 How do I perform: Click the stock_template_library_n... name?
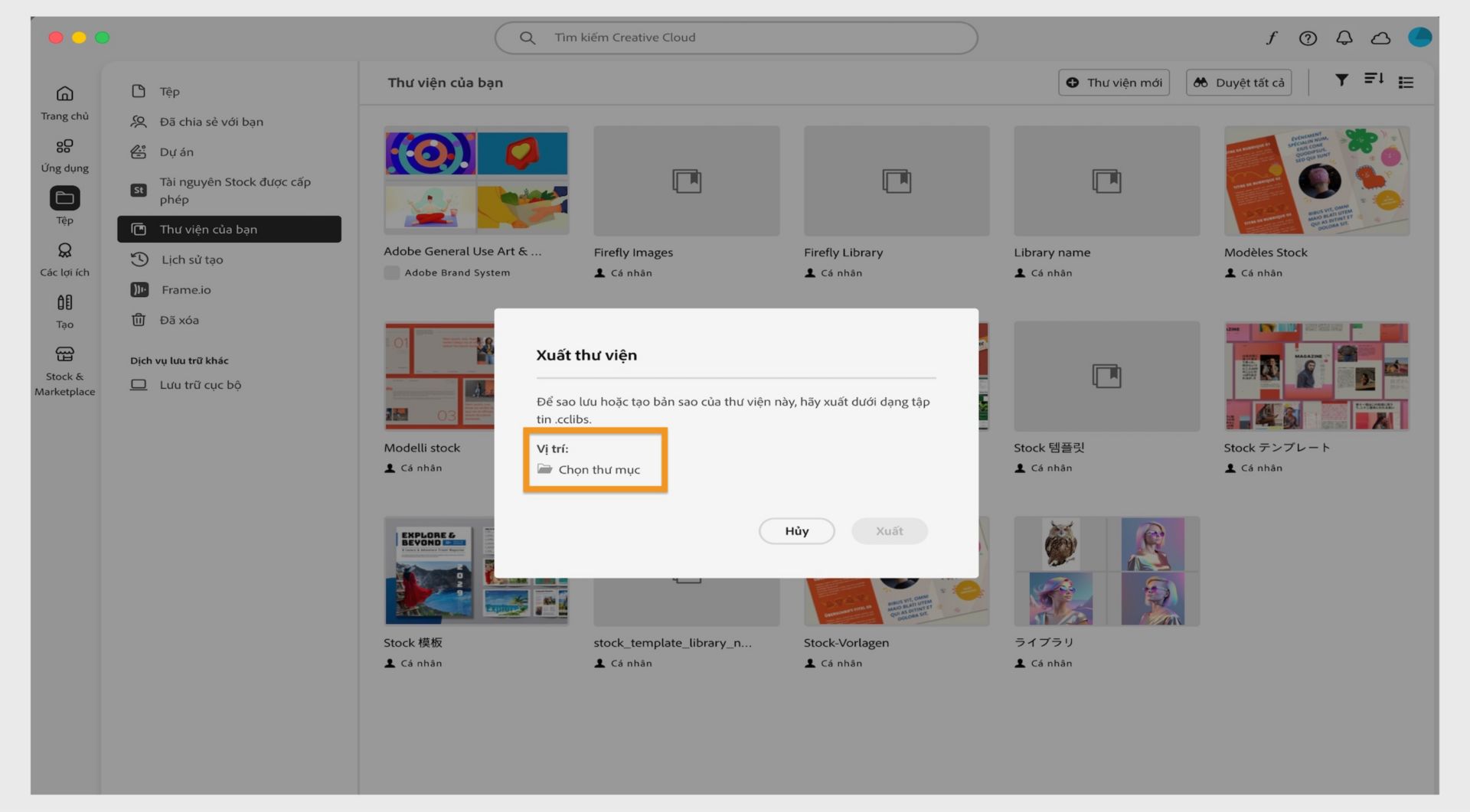672,643
